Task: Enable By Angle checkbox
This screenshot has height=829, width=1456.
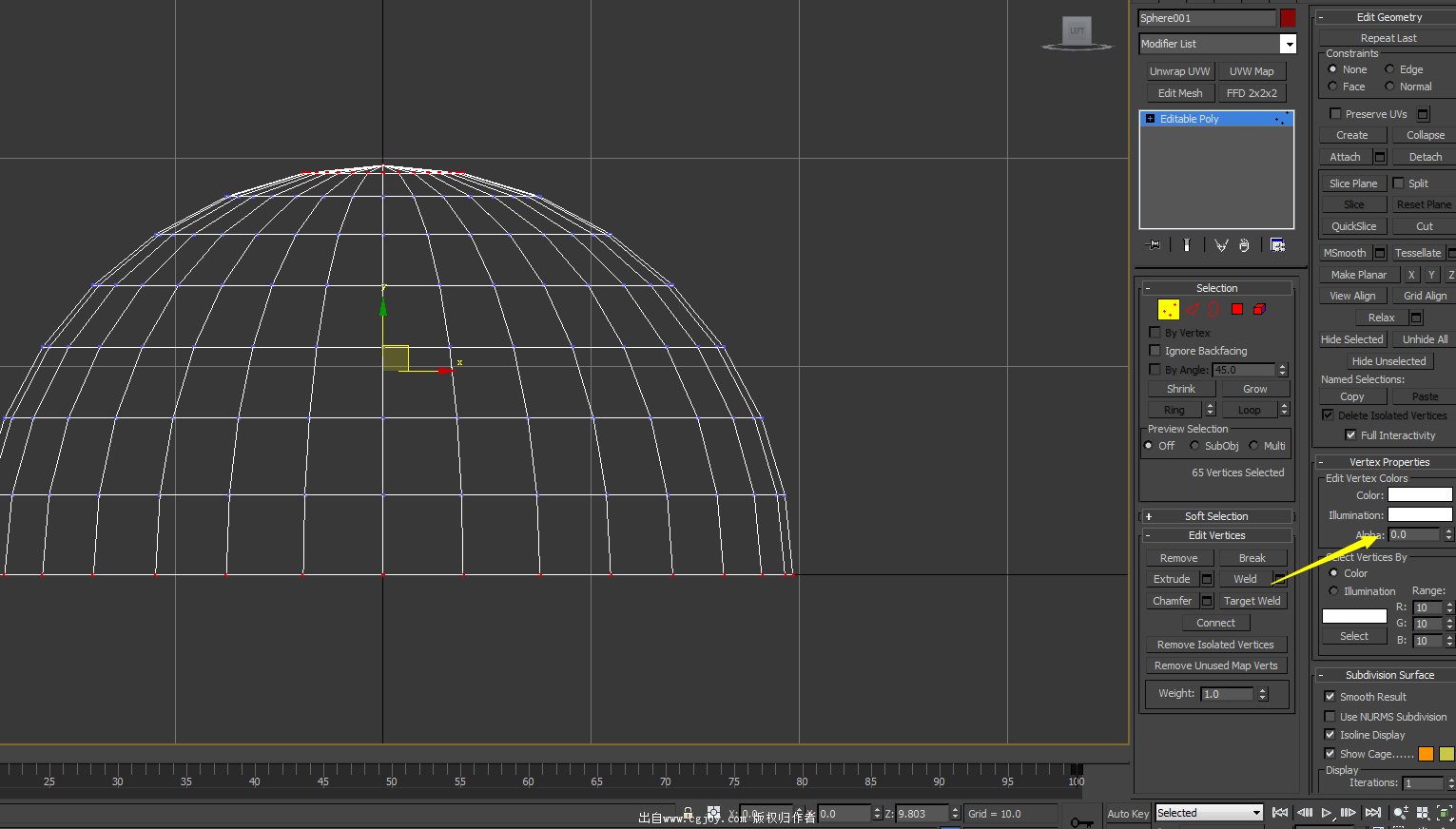Action: tap(1155, 370)
